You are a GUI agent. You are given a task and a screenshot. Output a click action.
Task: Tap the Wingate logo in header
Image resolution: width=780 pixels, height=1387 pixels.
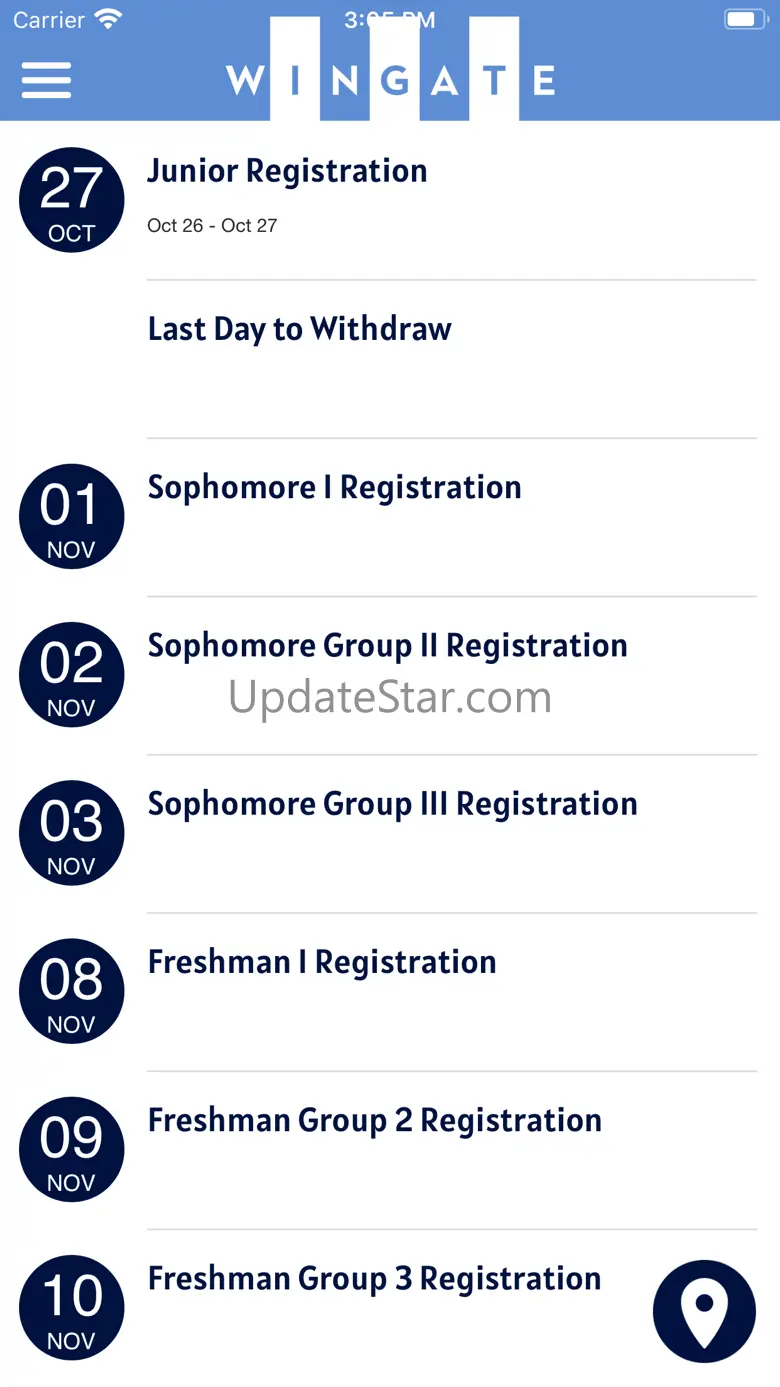click(x=391, y=69)
